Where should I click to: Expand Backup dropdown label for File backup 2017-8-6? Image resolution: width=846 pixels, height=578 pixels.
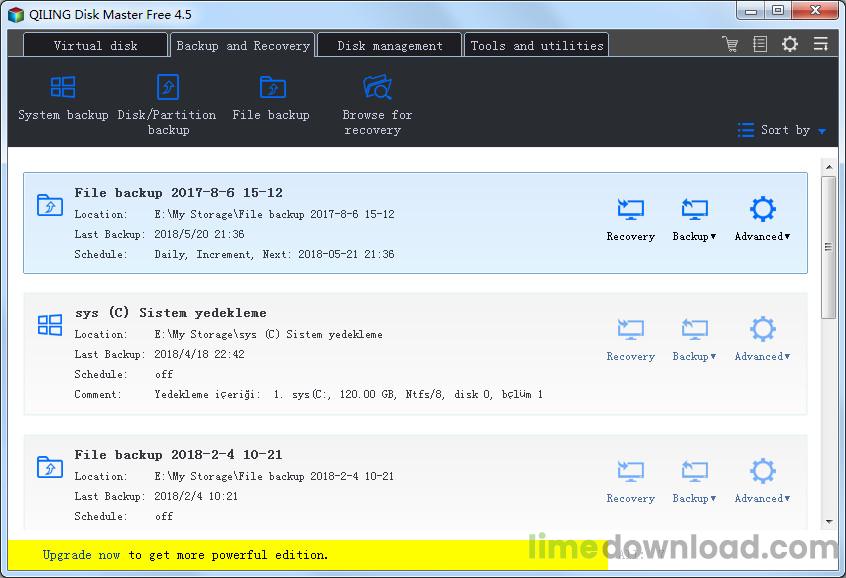point(694,236)
